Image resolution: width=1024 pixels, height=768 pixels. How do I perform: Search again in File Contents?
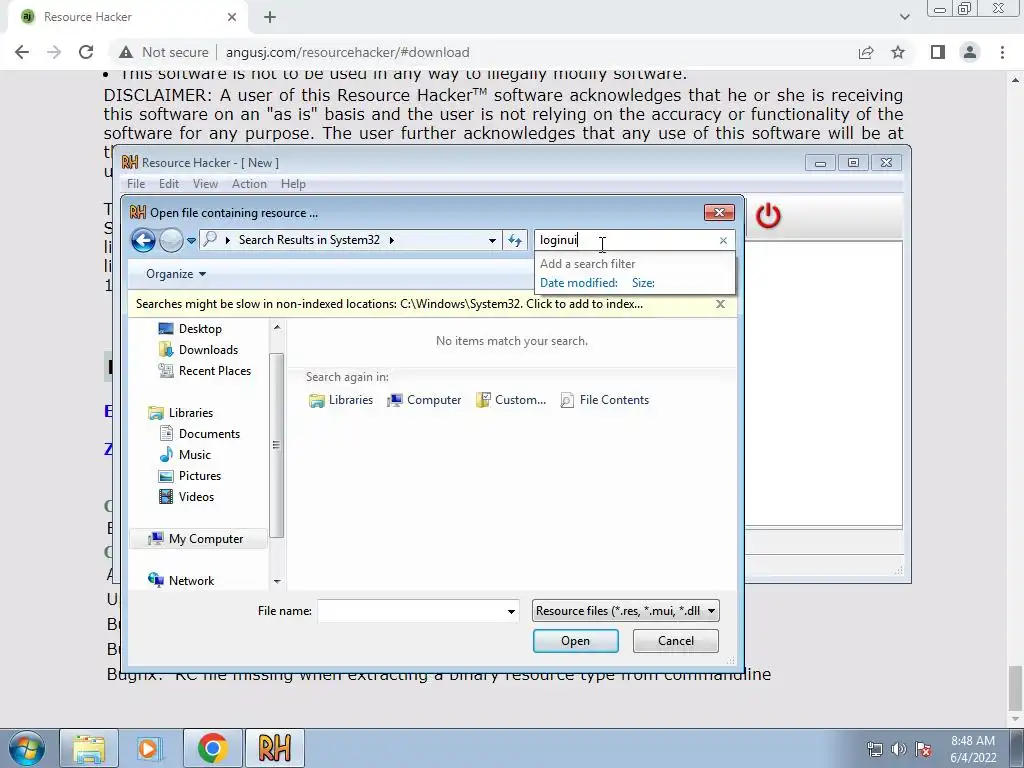[604, 400]
